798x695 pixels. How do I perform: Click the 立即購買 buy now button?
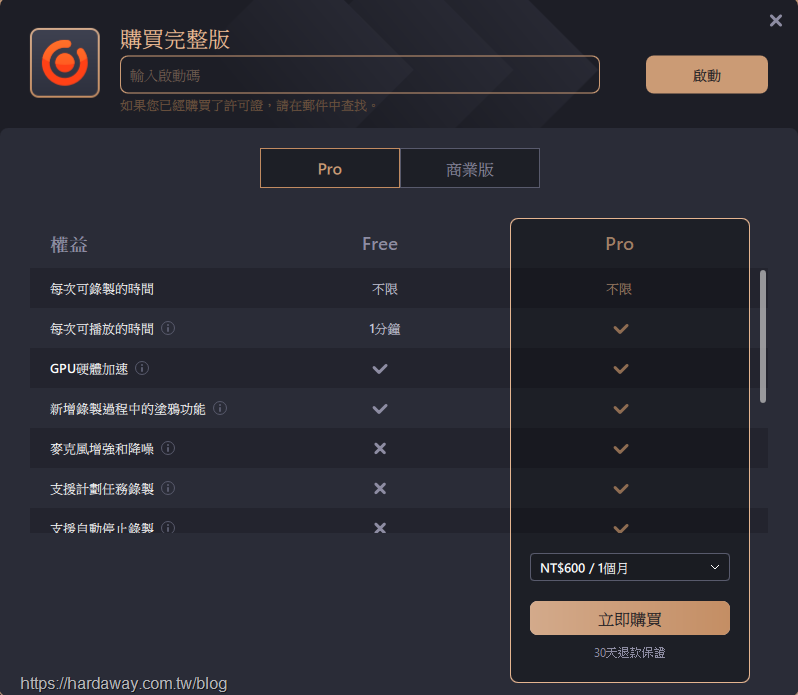(630, 618)
